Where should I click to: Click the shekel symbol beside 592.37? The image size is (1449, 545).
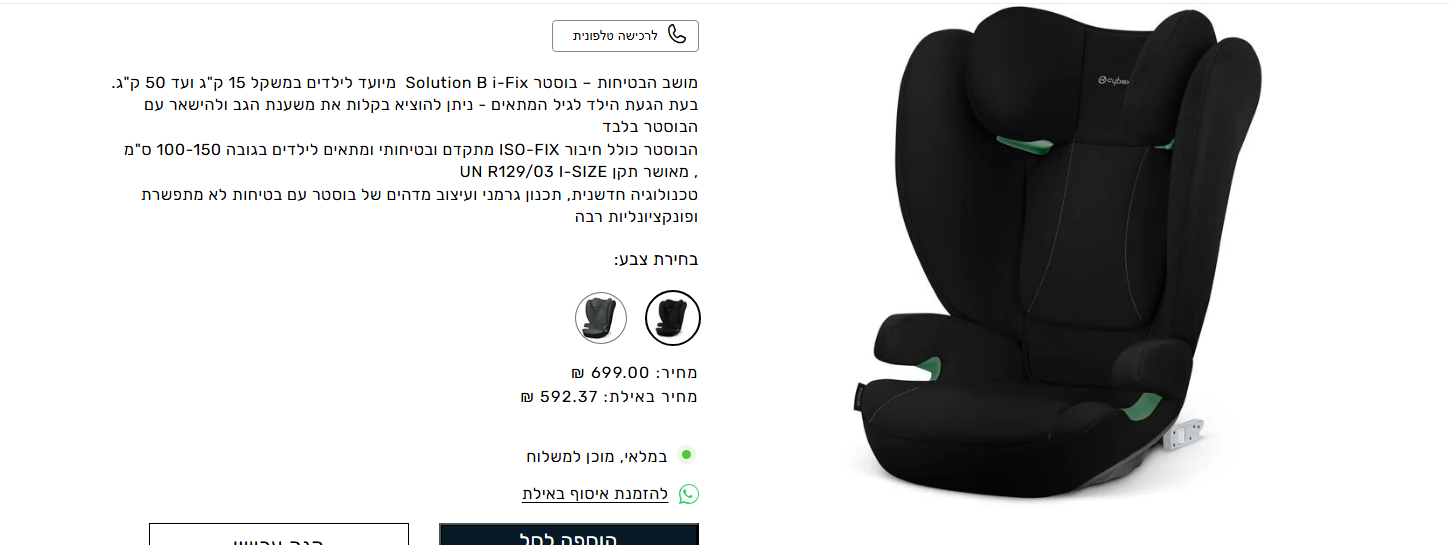coord(527,397)
